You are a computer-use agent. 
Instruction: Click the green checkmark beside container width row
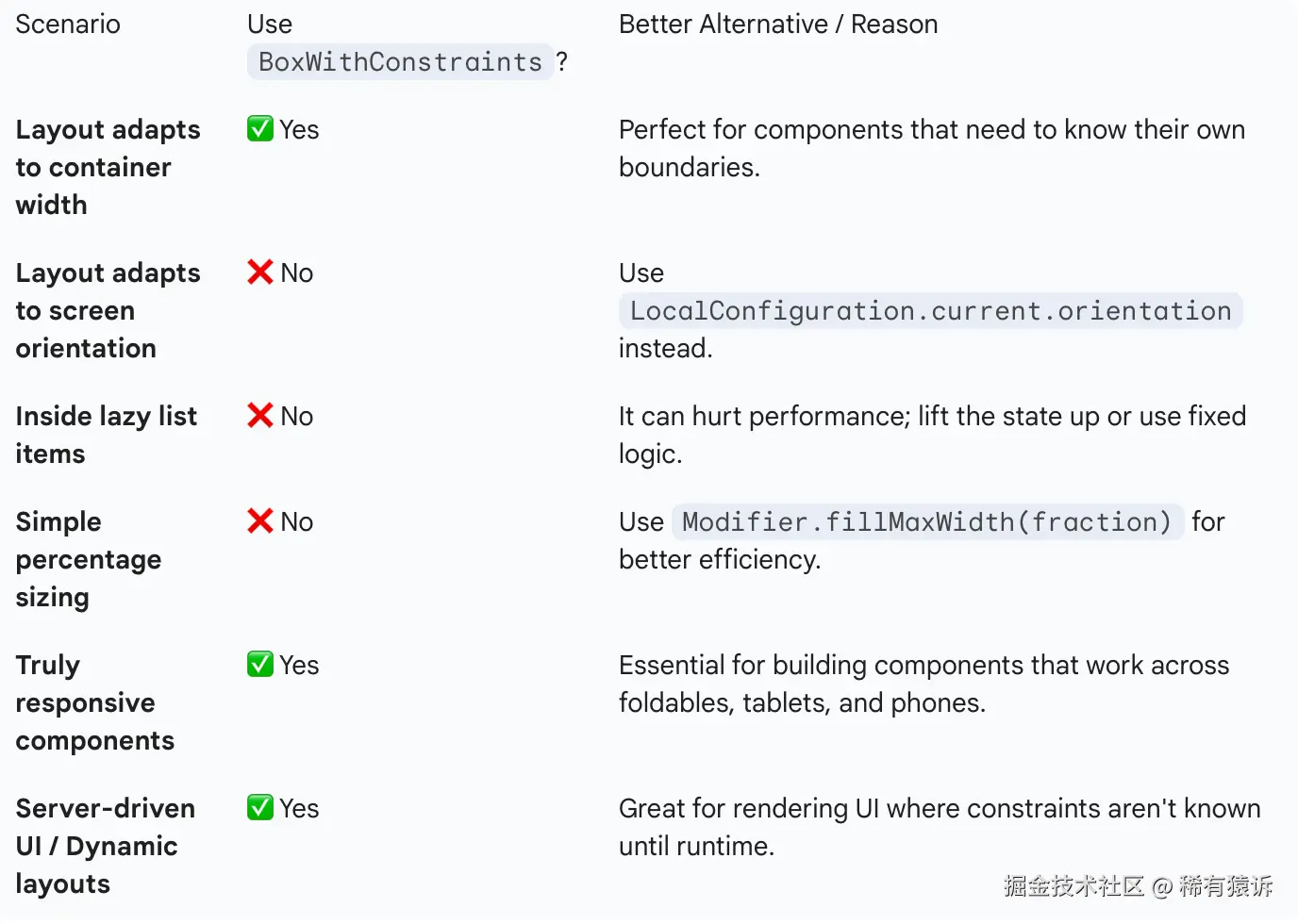(260, 129)
